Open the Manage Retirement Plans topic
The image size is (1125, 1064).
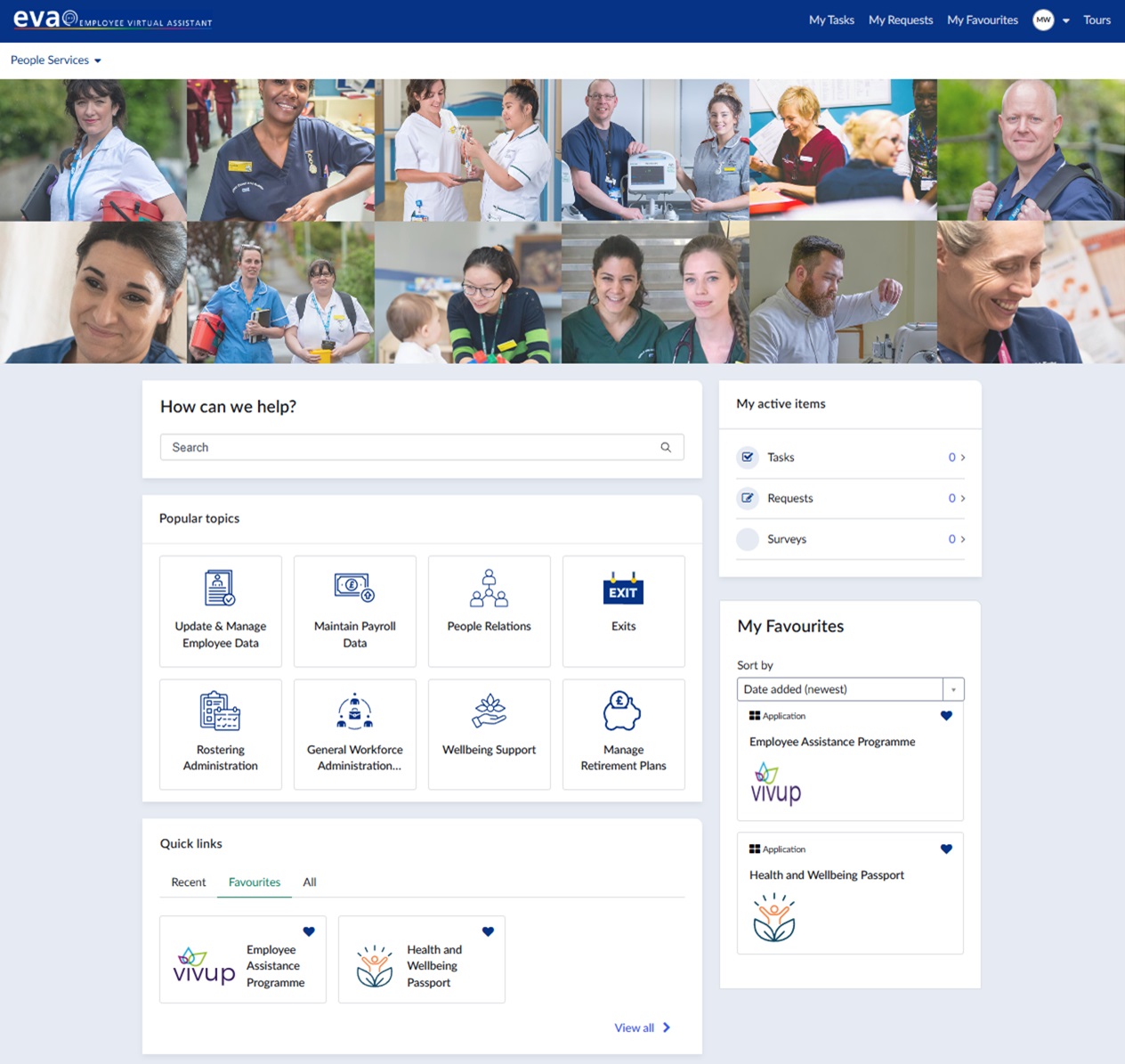(x=623, y=735)
